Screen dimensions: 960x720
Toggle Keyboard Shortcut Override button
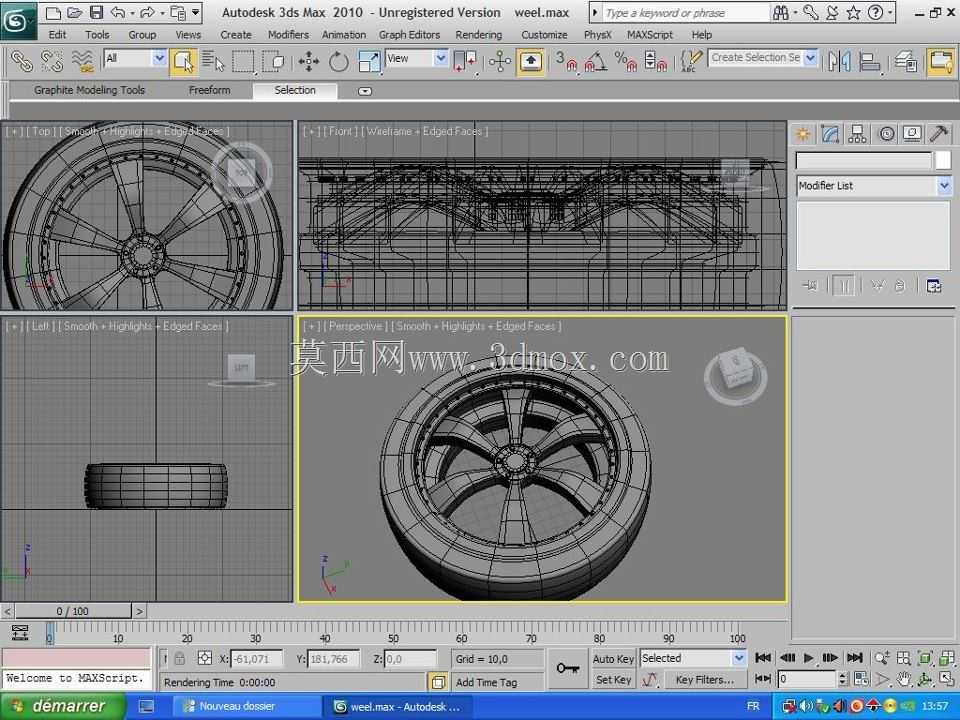(x=530, y=61)
